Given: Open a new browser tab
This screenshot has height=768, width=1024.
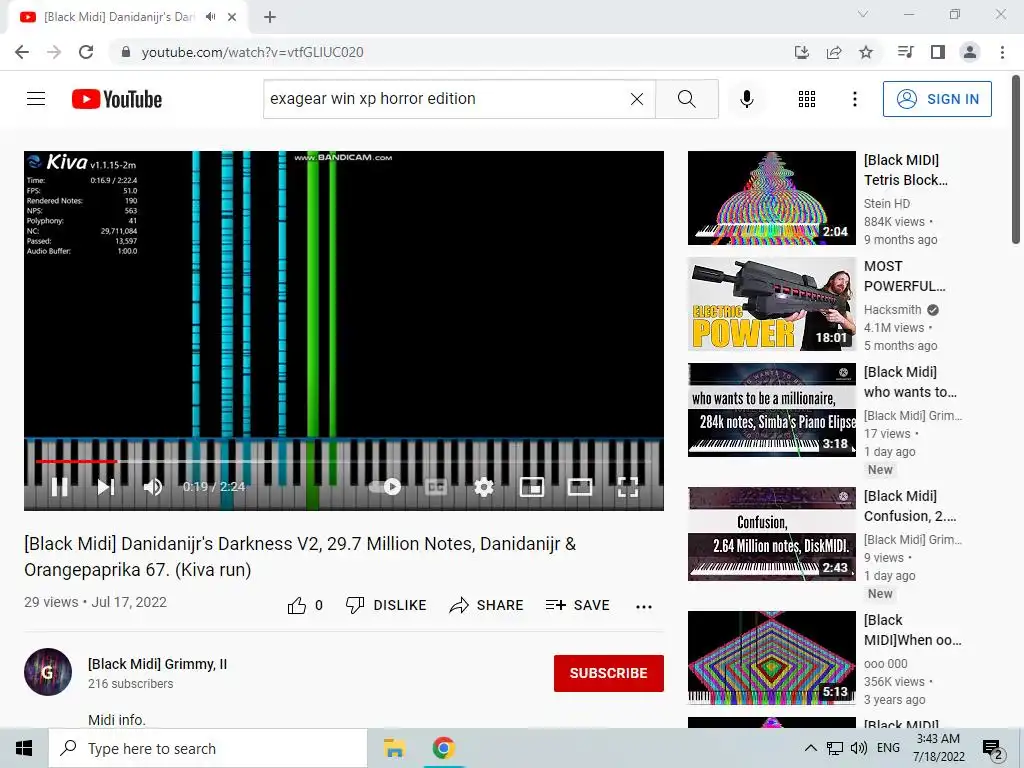Looking at the screenshot, I should point(270,17).
